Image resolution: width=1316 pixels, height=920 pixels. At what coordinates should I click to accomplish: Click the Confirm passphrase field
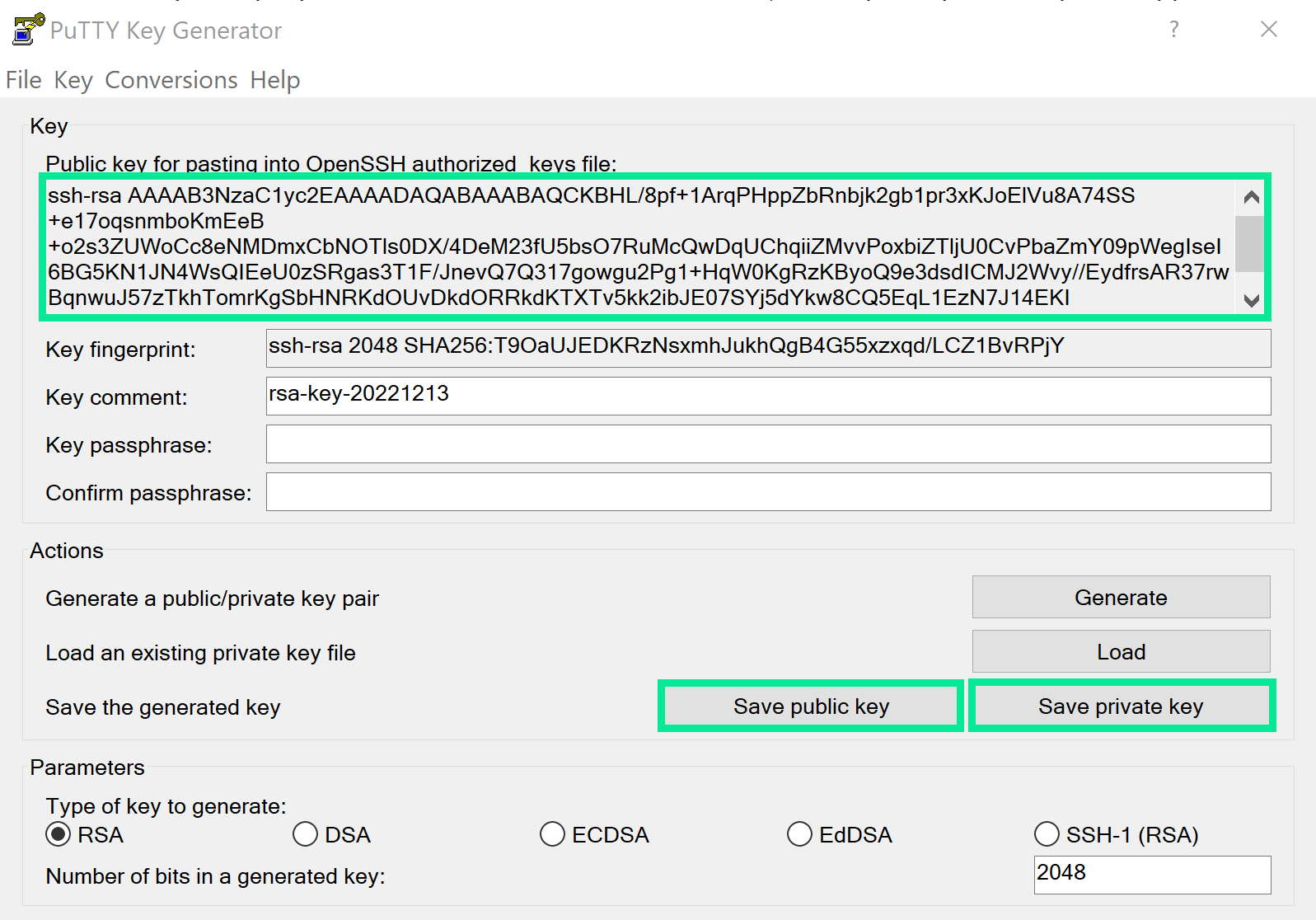click(x=768, y=491)
